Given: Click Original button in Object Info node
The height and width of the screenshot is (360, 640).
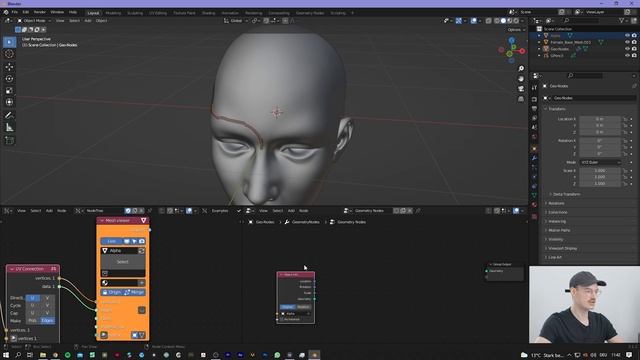Looking at the screenshot, I should [287, 307].
